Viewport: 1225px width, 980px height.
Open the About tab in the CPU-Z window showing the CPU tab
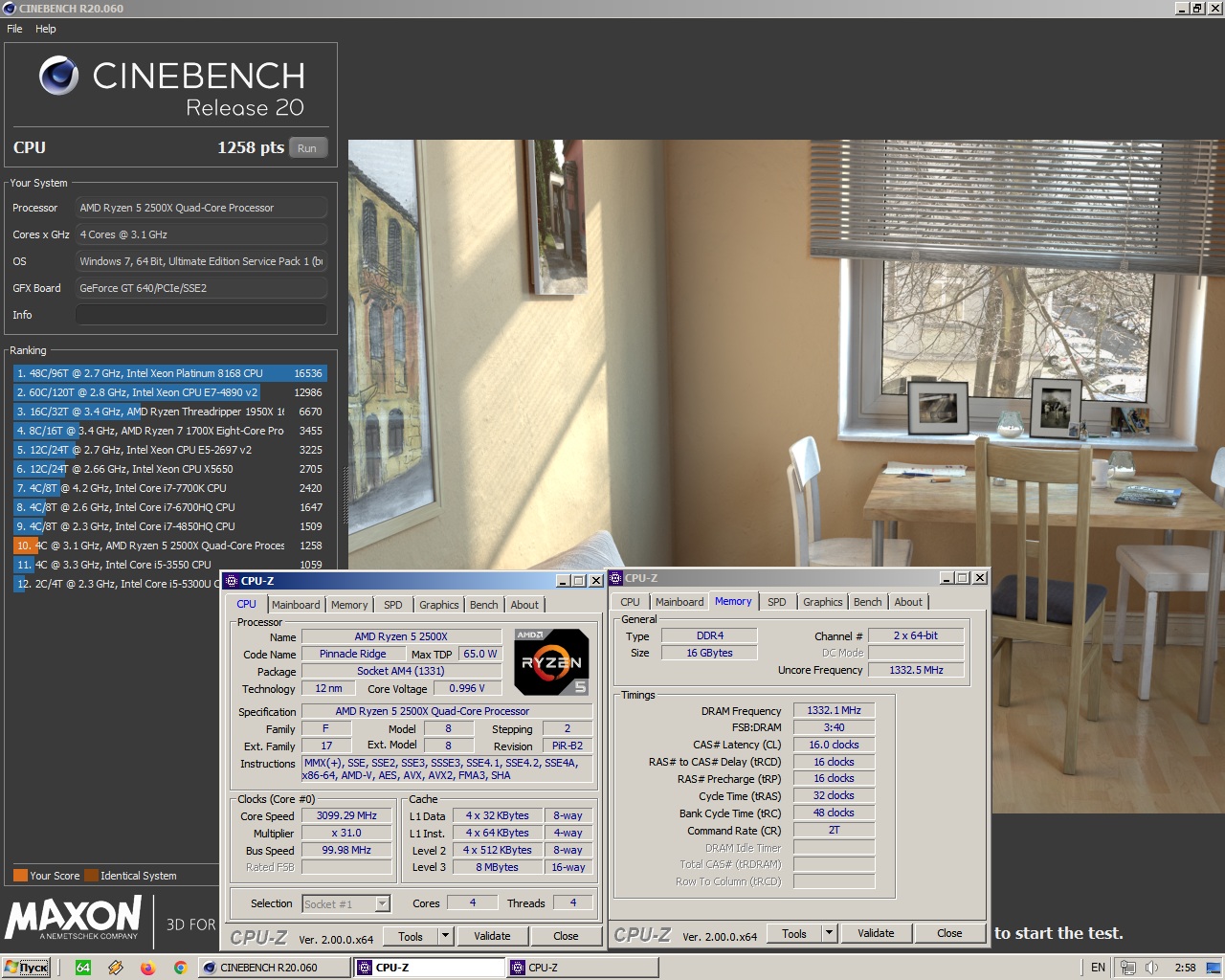(524, 605)
